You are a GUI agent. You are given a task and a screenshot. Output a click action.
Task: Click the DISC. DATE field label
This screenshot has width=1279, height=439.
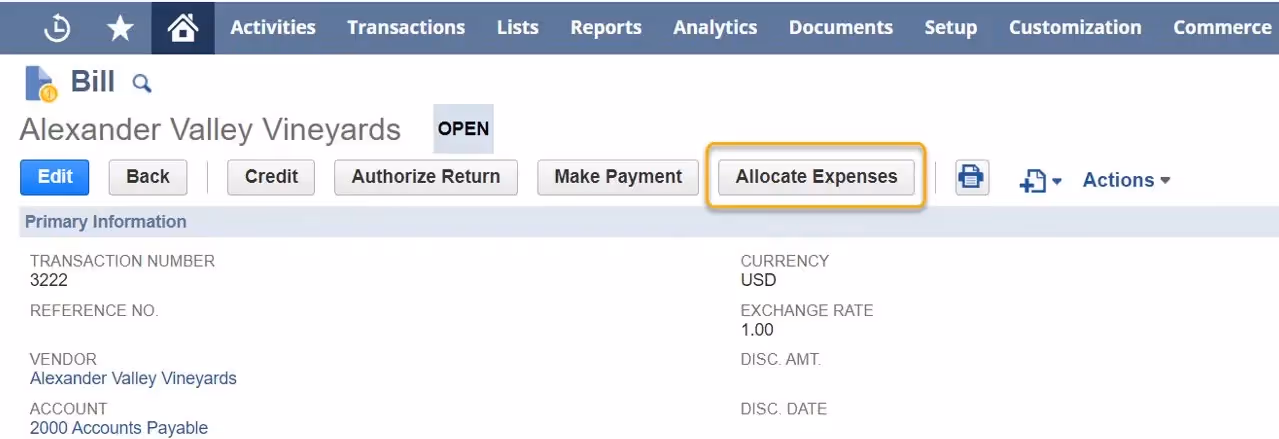click(x=783, y=409)
